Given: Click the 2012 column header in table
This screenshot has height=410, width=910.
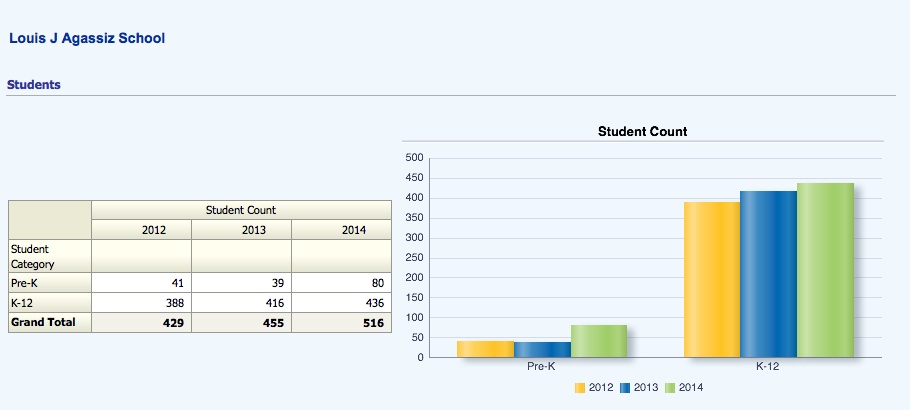Looking at the screenshot, I should (x=154, y=230).
